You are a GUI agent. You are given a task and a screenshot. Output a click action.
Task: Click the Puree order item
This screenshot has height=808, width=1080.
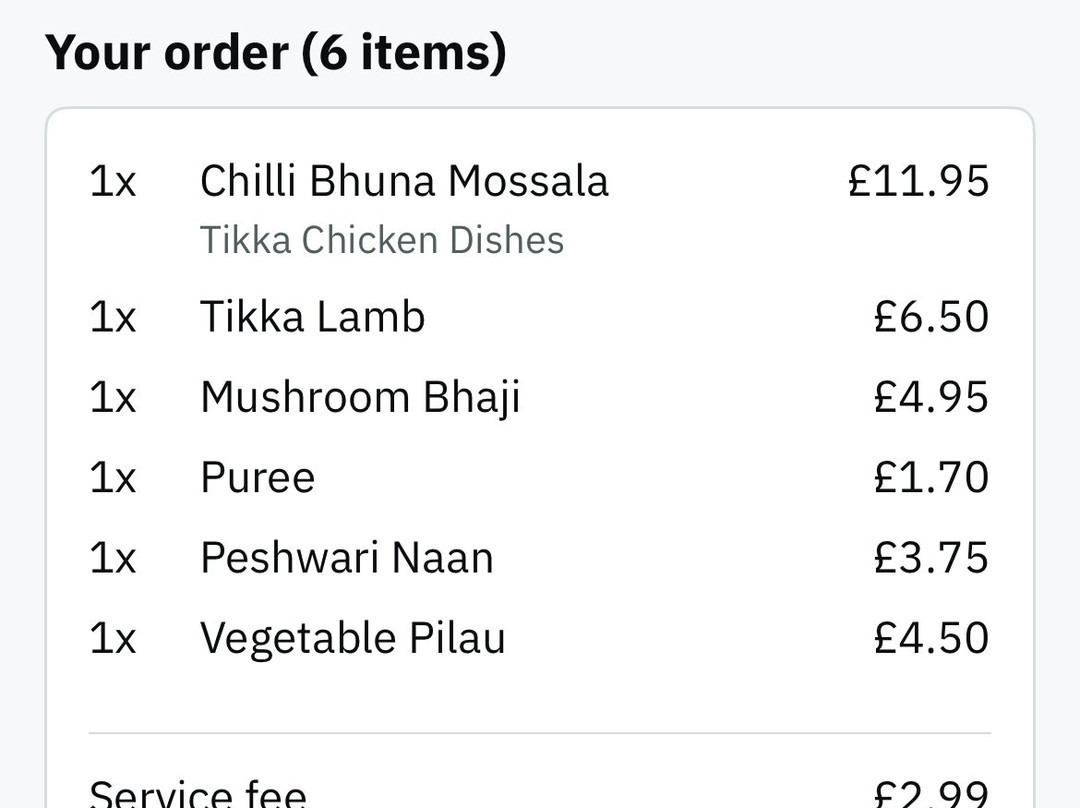(258, 478)
